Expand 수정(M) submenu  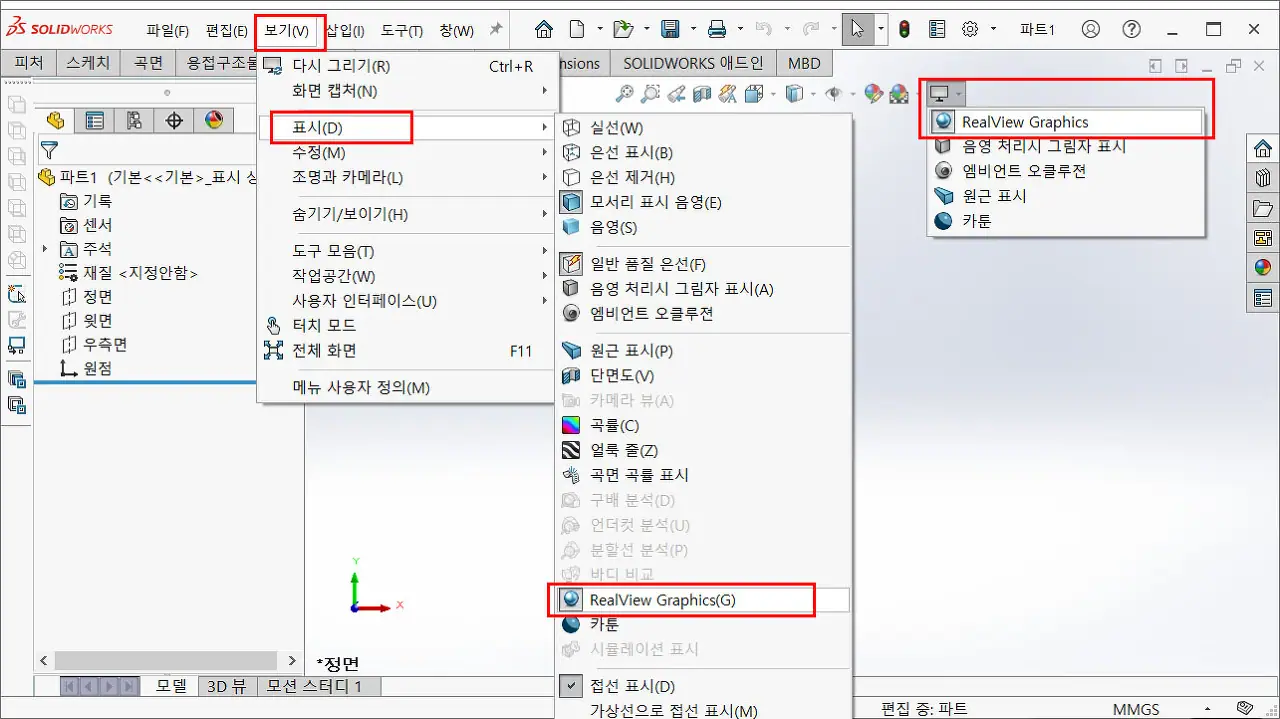tap(406, 153)
